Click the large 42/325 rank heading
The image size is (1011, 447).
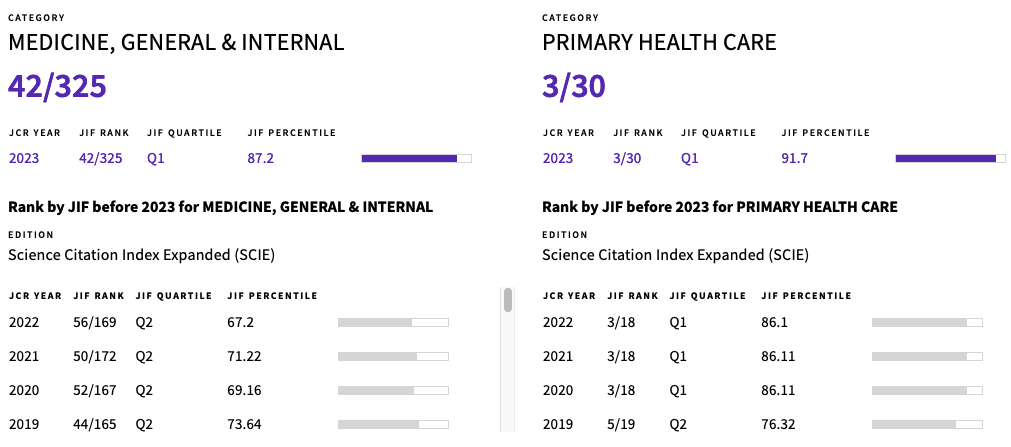pyautogui.click(x=57, y=86)
